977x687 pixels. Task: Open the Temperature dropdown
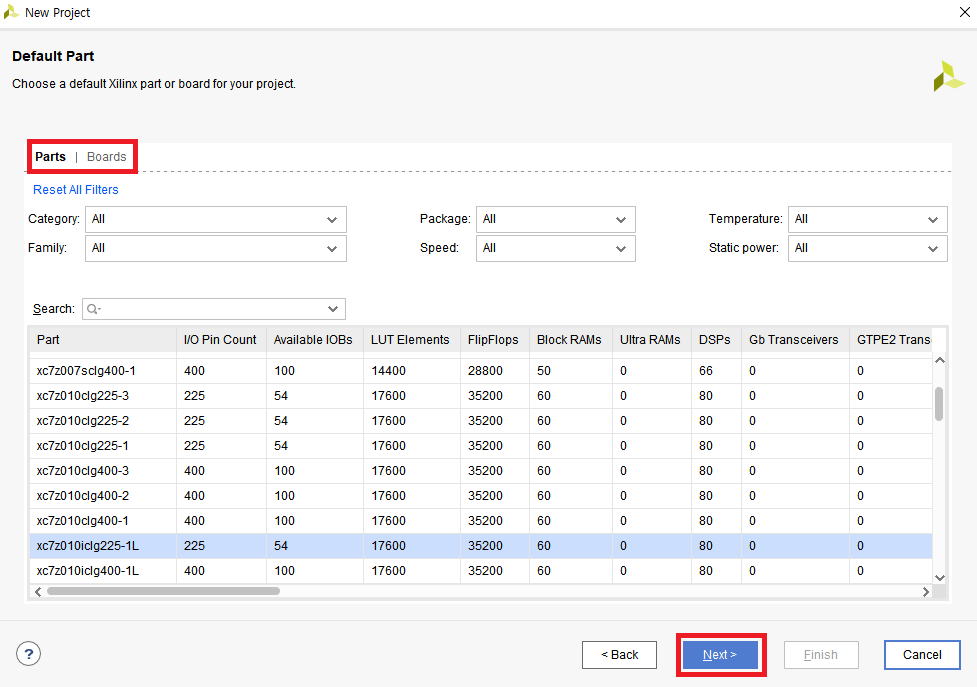point(867,219)
